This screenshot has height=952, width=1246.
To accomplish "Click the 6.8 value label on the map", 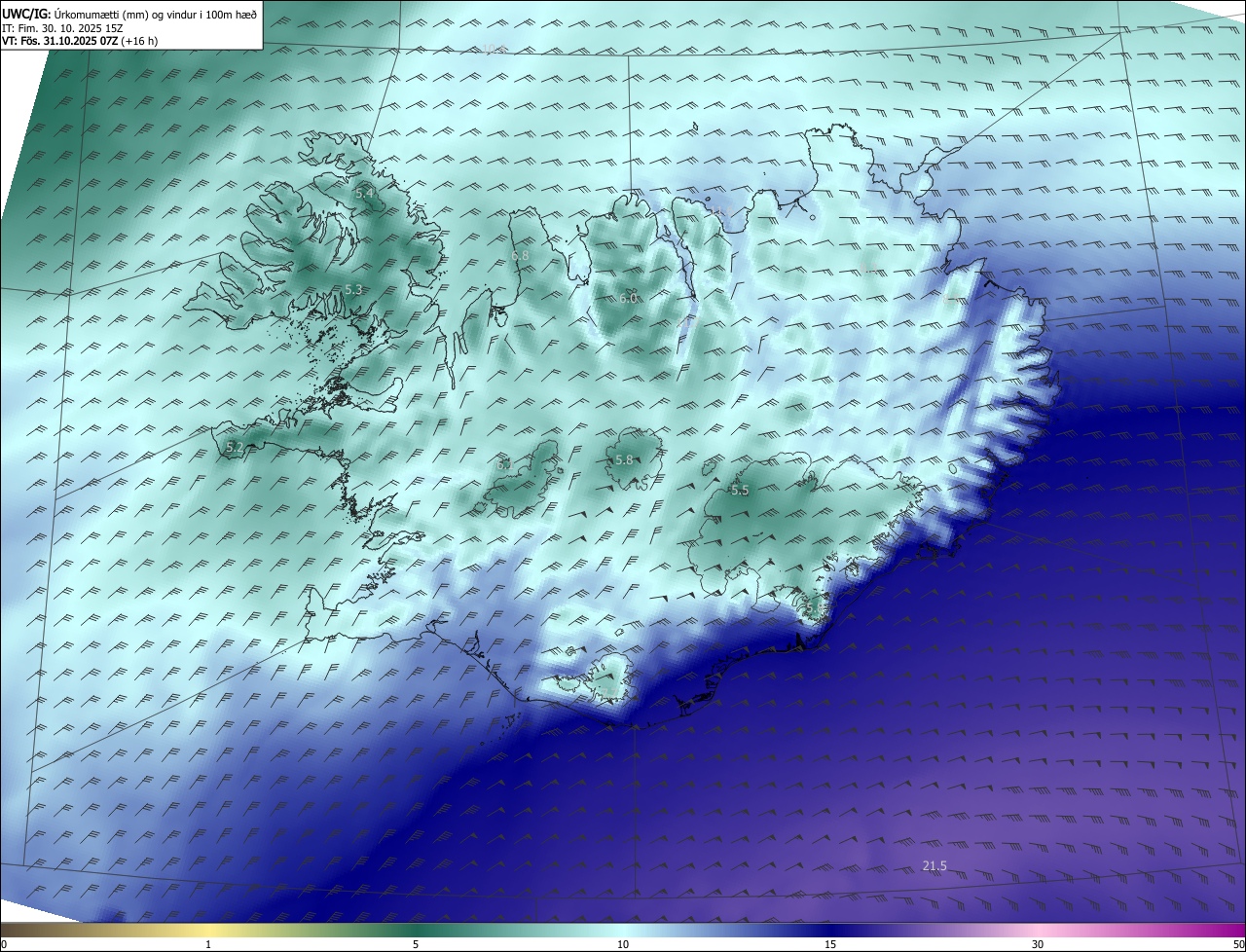I will 520,255.
